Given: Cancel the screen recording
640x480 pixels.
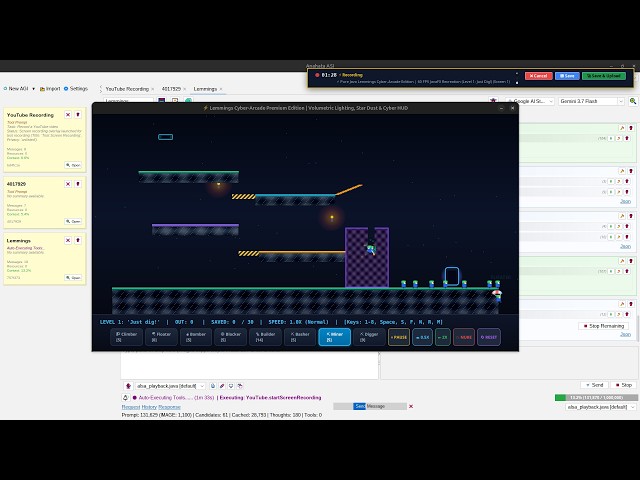Looking at the screenshot, I should click(x=539, y=76).
